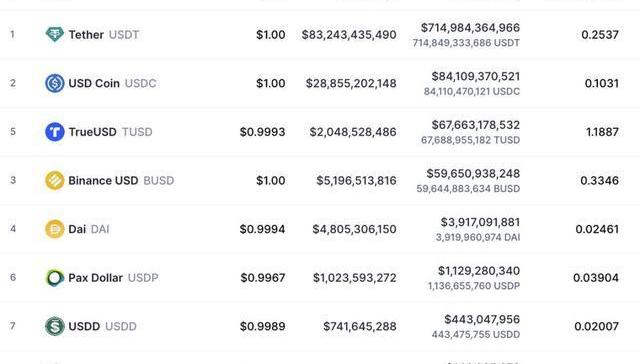Click the green USDD logo icon
The width and height of the screenshot is (640, 364).
tap(54, 326)
